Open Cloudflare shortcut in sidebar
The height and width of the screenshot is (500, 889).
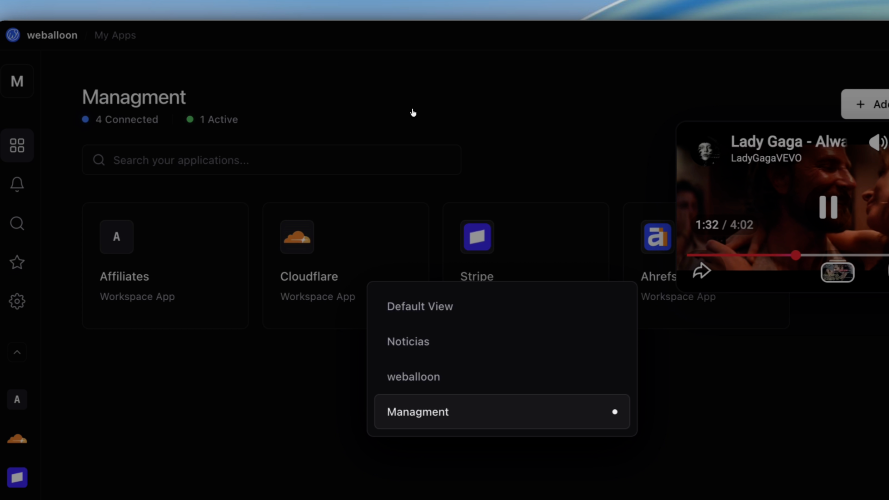coord(17,439)
